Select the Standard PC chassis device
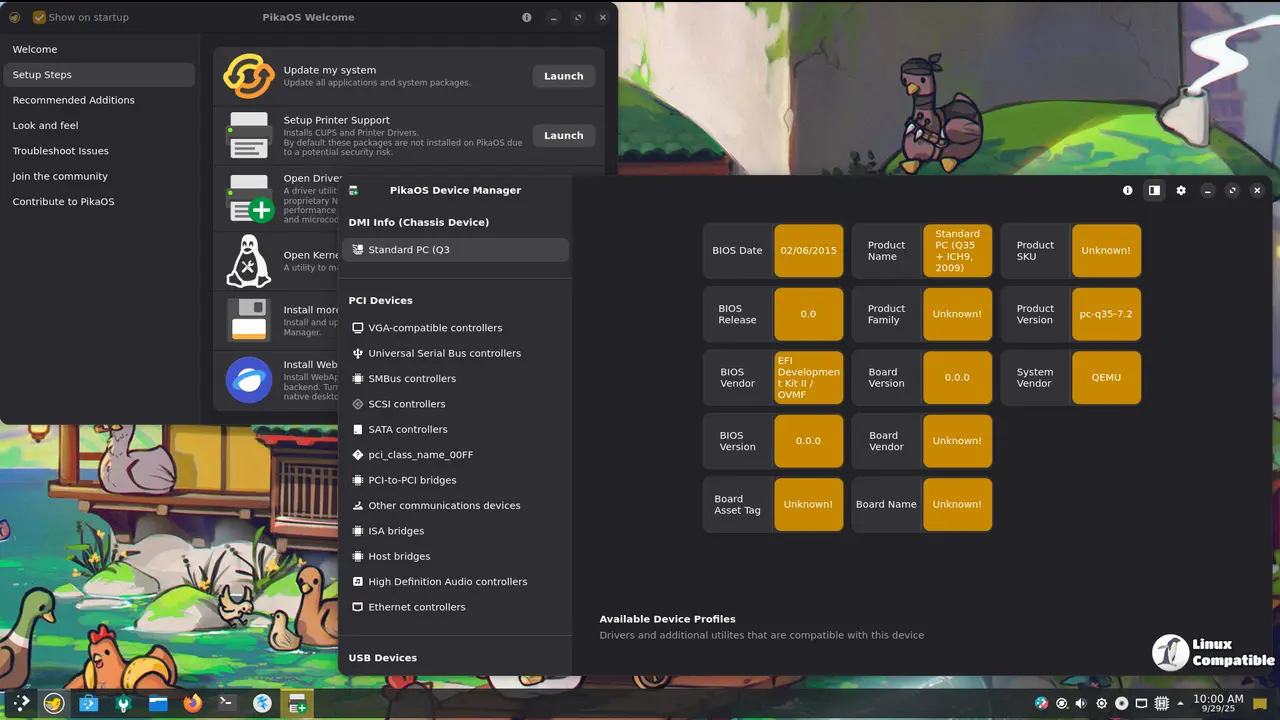The image size is (1280, 720). click(455, 250)
